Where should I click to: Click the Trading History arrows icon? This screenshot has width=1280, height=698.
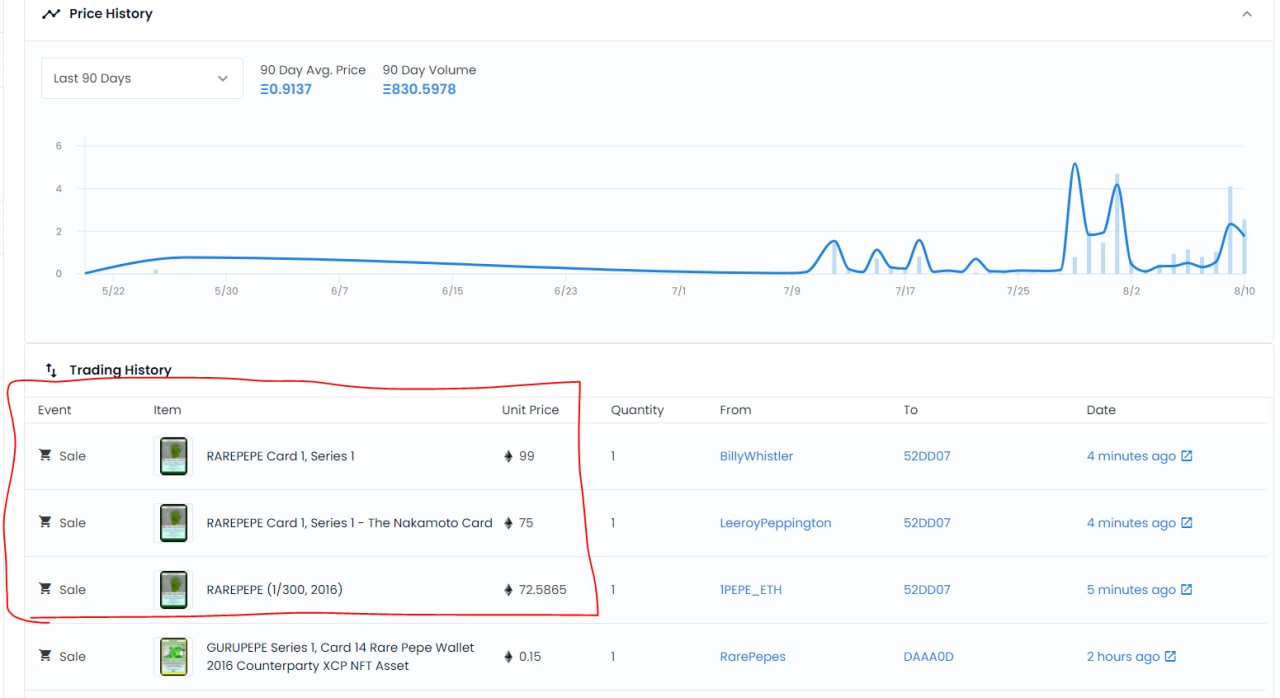click(x=51, y=370)
